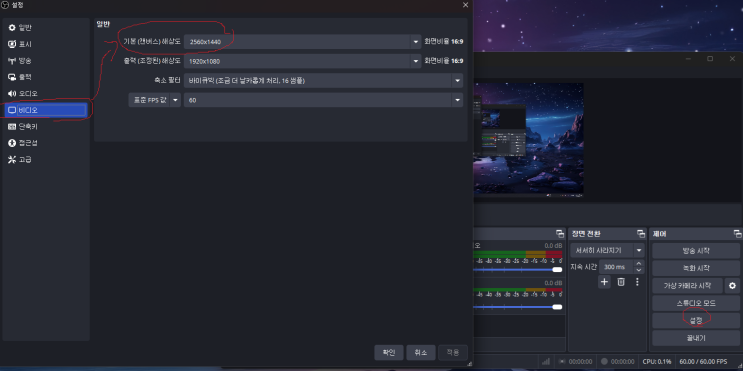Click the 60.00 / 60.00 FPS status entry
The height and width of the screenshot is (371, 743).
pyautogui.click(x=703, y=362)
